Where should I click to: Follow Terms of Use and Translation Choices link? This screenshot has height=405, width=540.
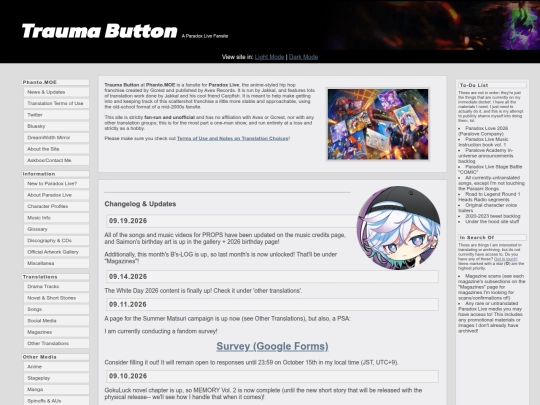pyautogui.click(x=233, y=138)
